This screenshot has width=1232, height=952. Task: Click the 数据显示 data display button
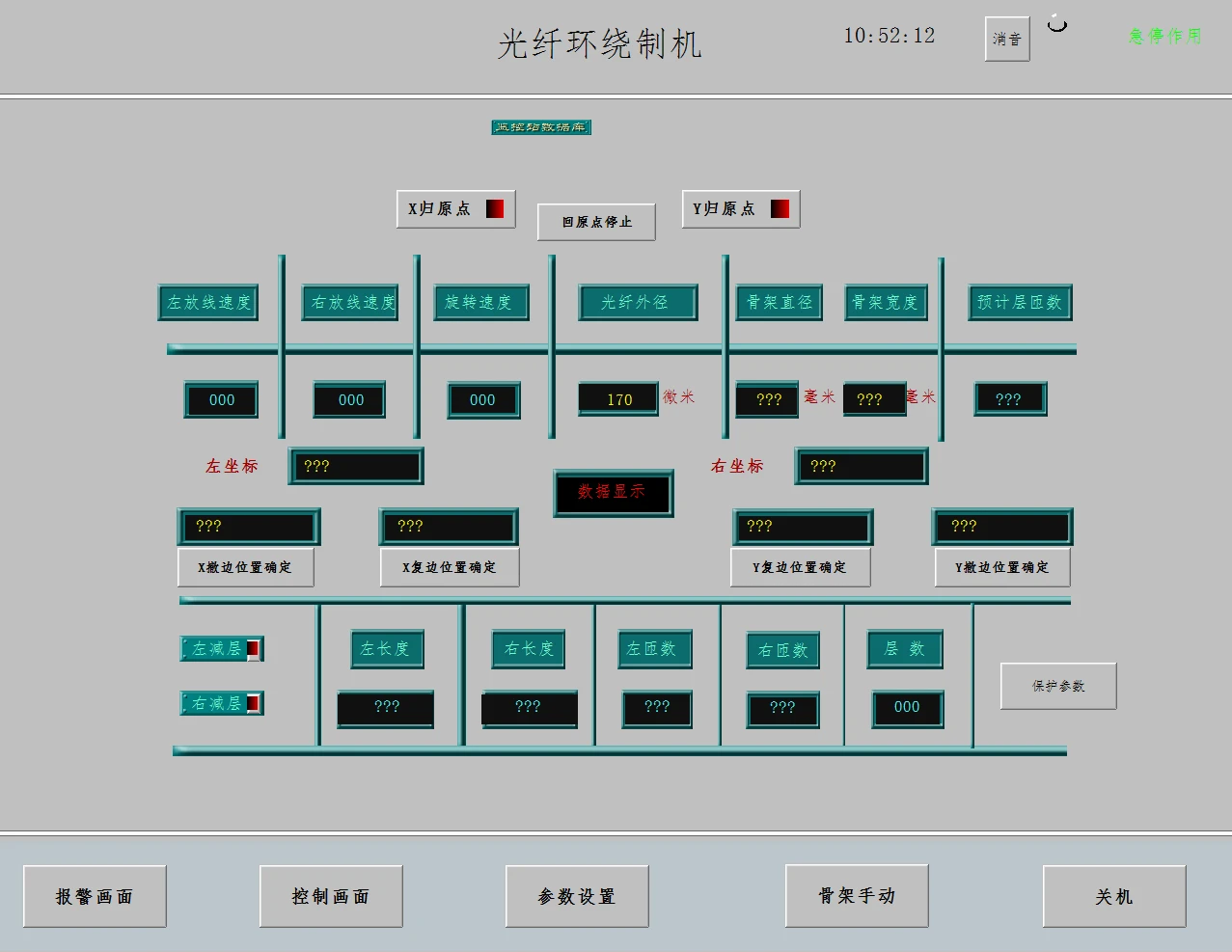tap(613, 493)
